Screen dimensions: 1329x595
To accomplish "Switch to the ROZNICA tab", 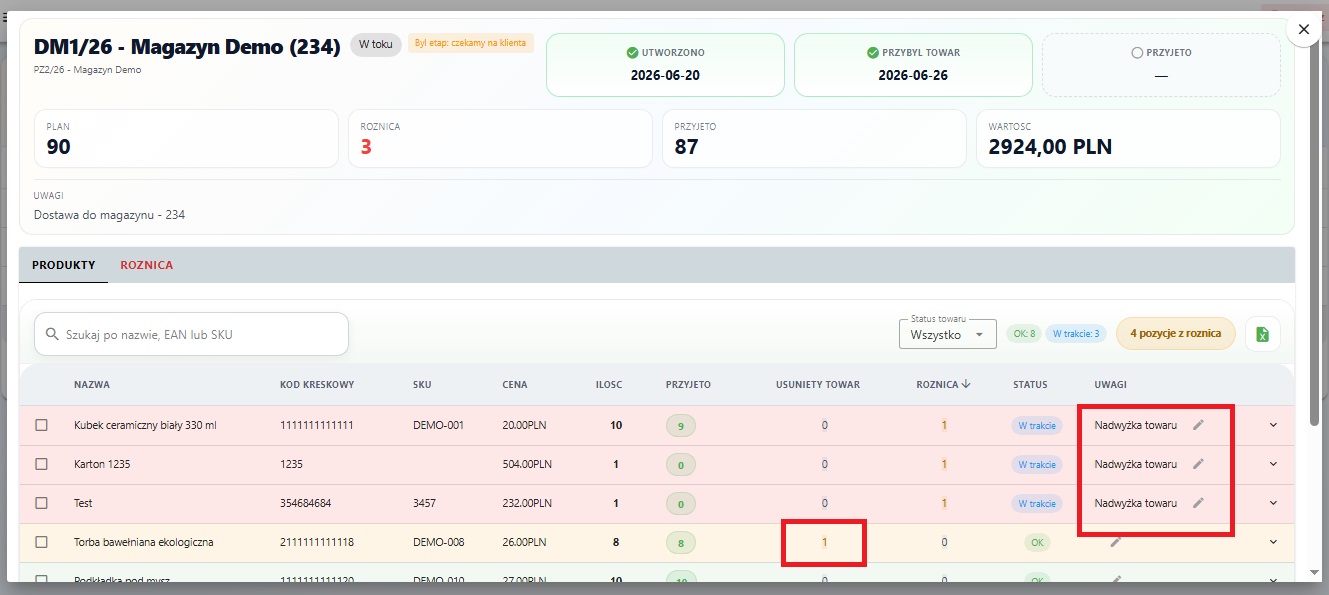I will (146, 265).
